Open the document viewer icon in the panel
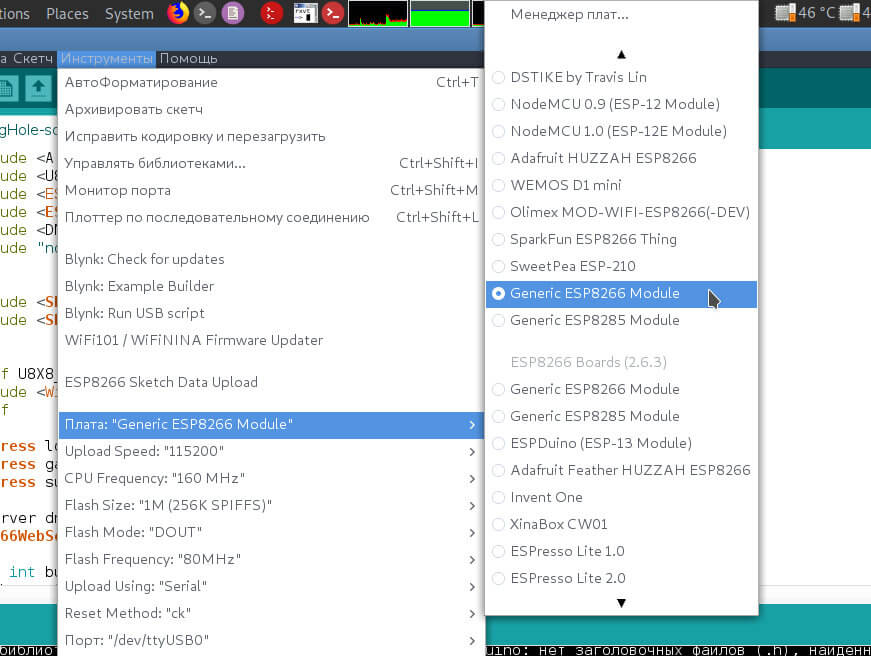The height and width of the screenshot is (656, 871). (x=231, y=13)
